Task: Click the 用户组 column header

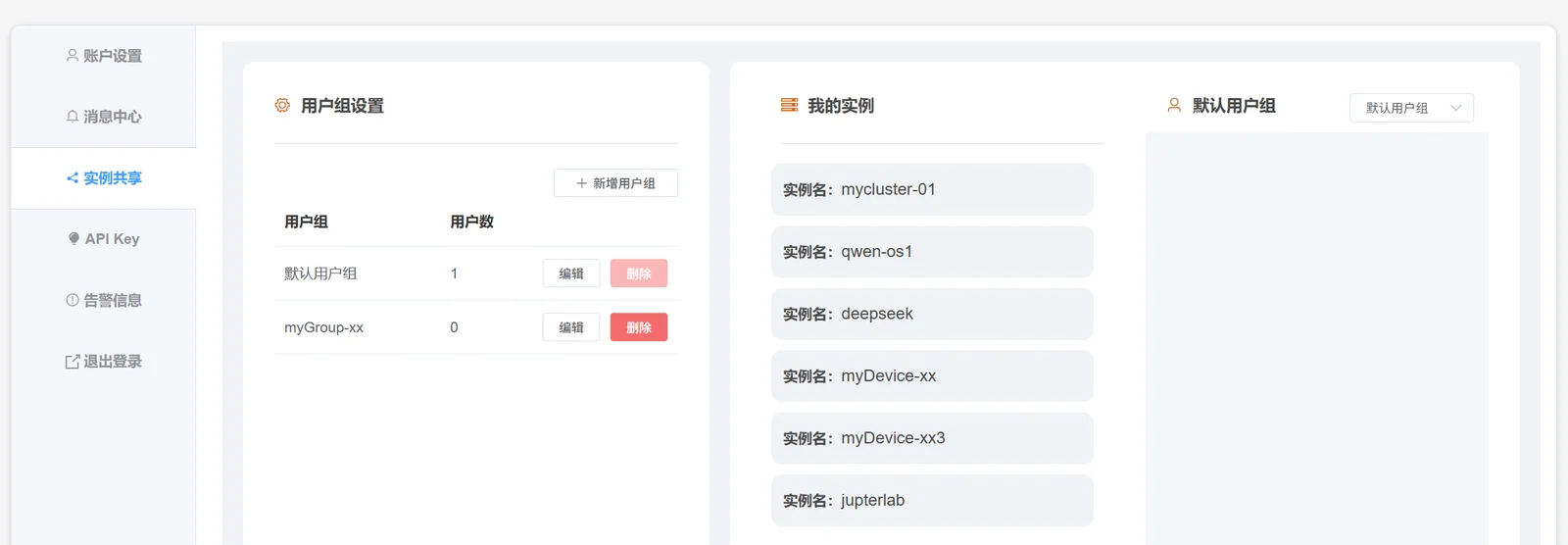Action: click(x=306, y=223)
